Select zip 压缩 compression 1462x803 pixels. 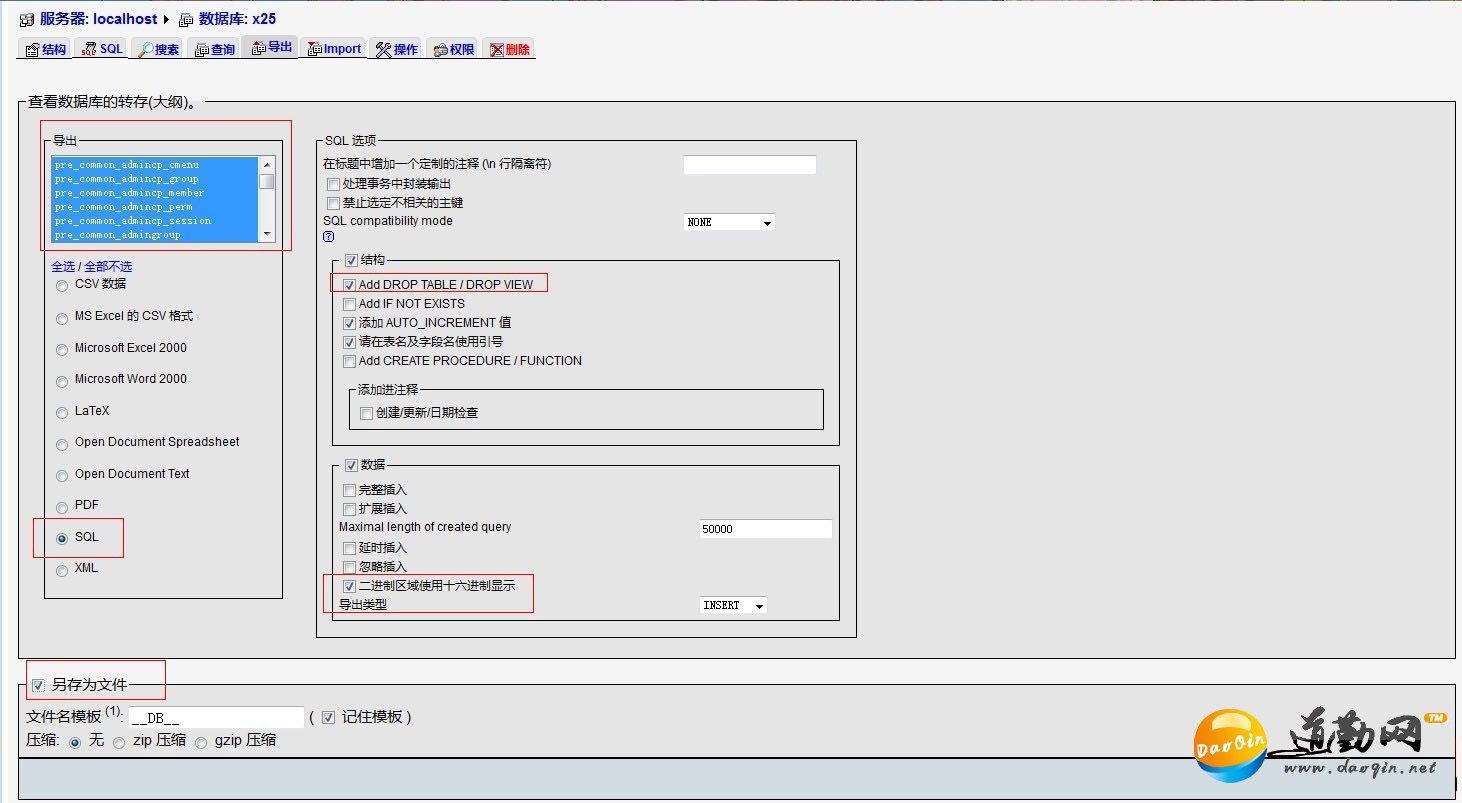click(x=119, y=743)
